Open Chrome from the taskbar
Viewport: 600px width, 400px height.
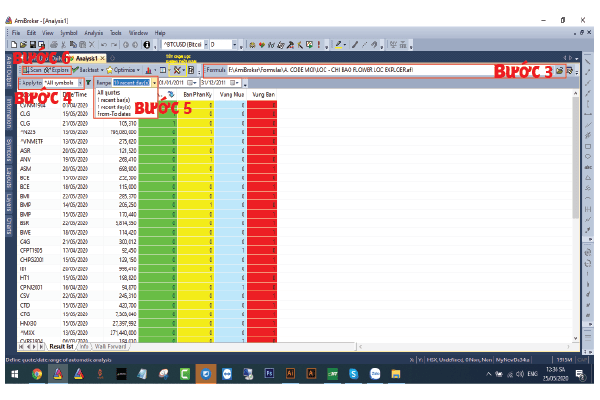click(37, 374)
